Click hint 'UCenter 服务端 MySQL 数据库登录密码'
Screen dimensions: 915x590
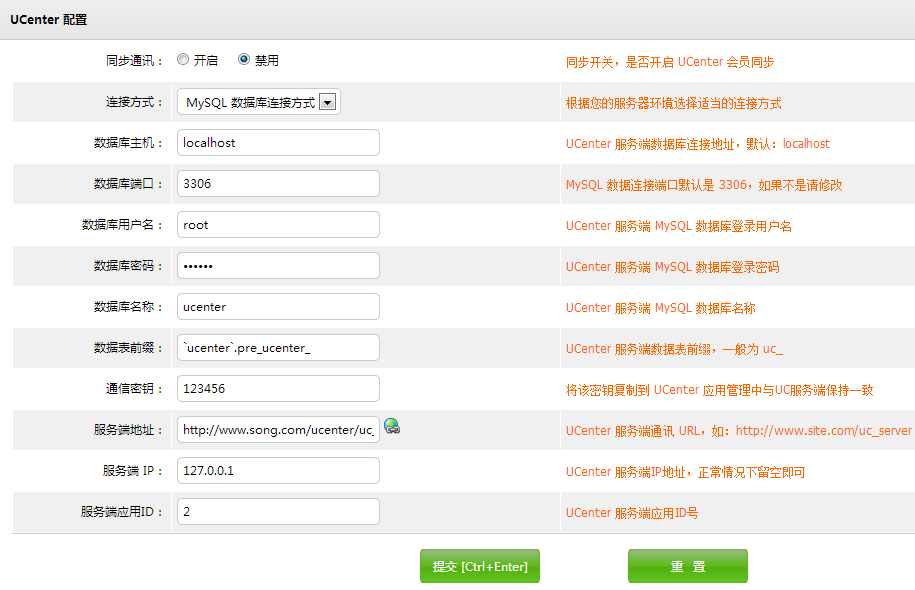pos(672,267)
